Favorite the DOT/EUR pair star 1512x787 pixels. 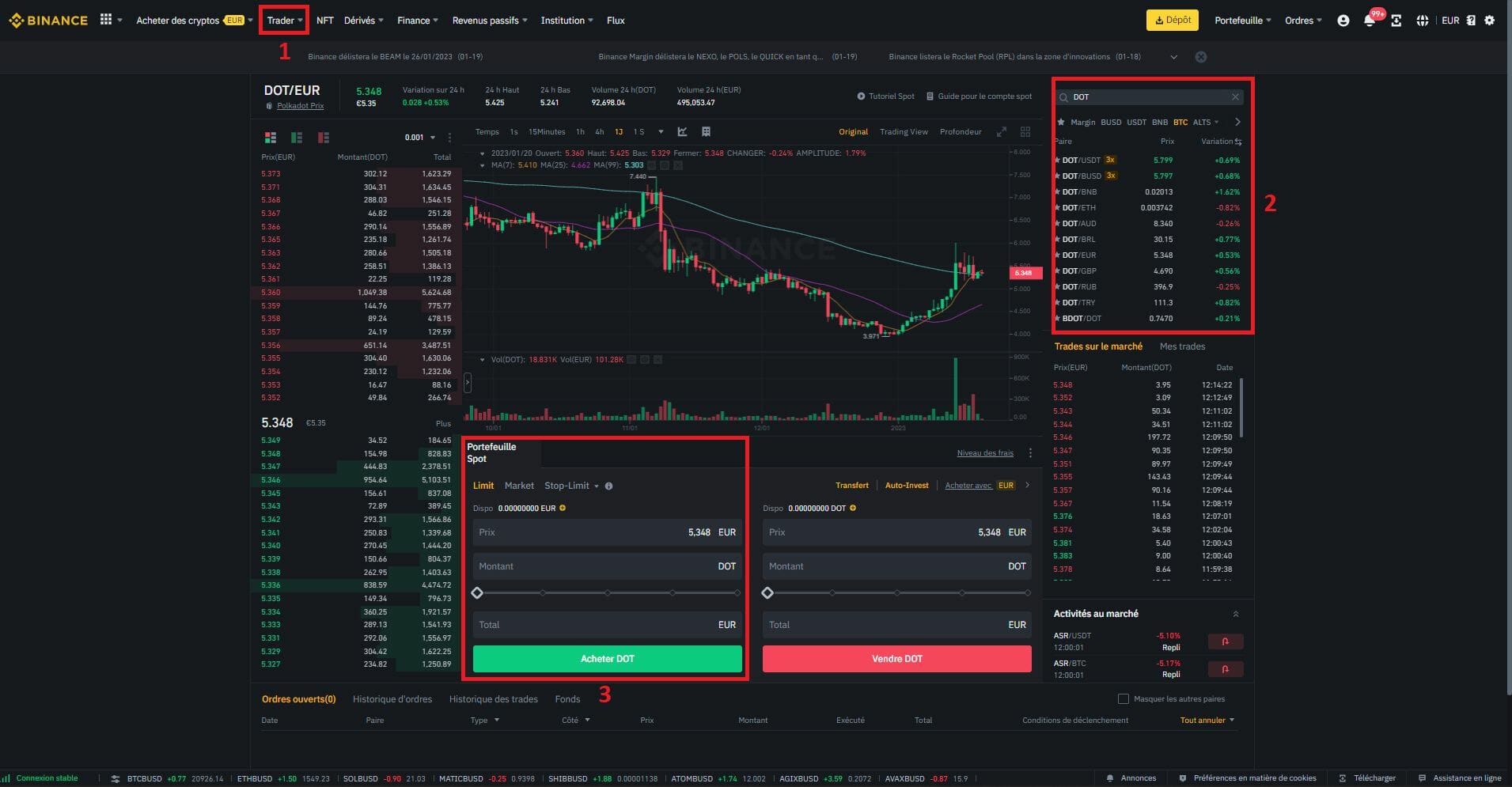tap(1057, 255)
